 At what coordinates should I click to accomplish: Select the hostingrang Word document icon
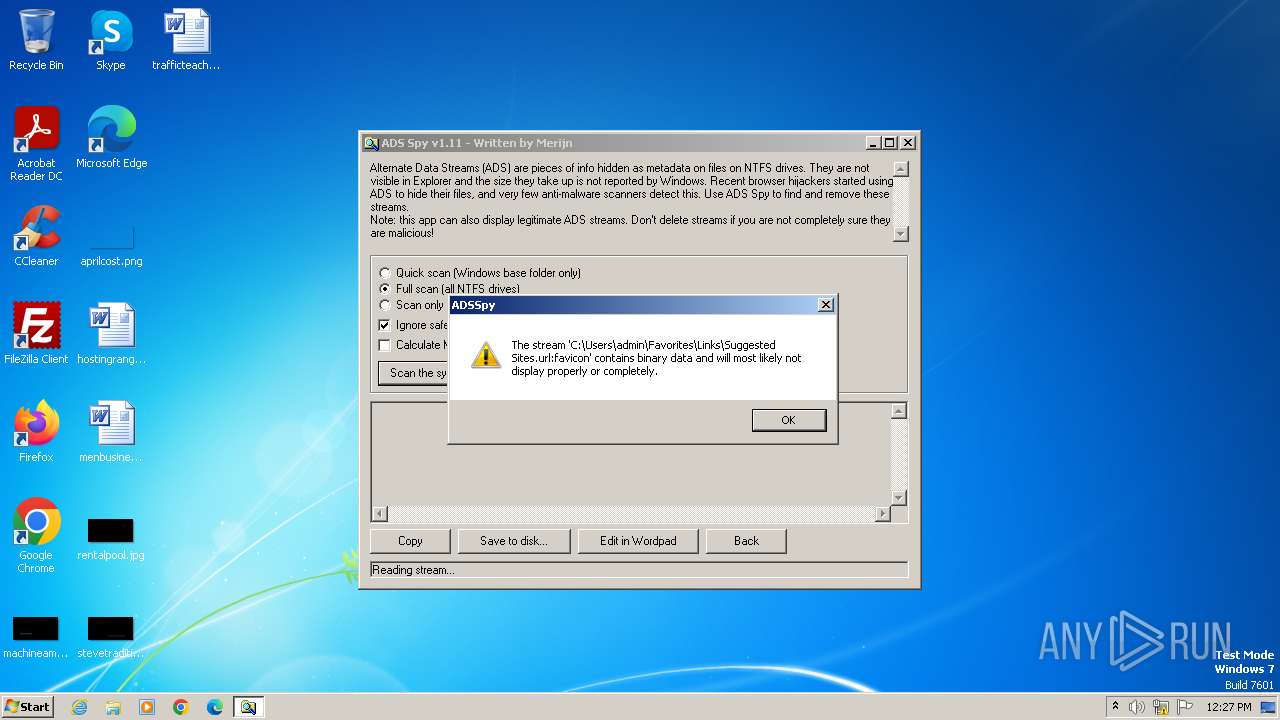click(x=111, y=334)
